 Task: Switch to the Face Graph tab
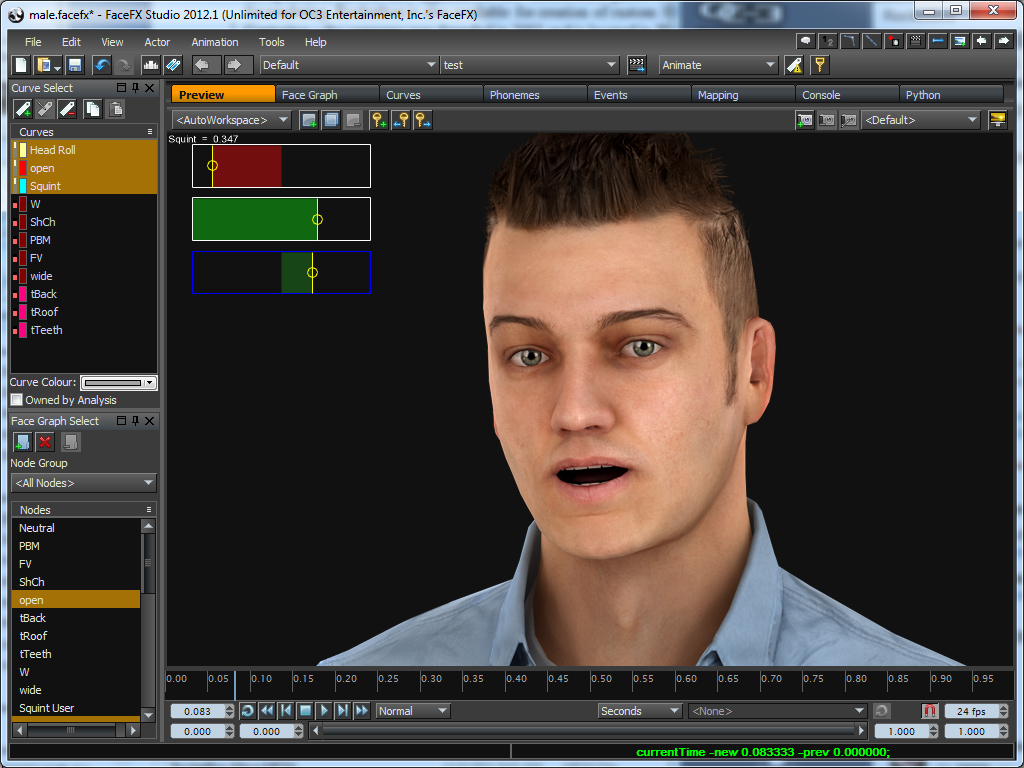(x=327, y=95)
